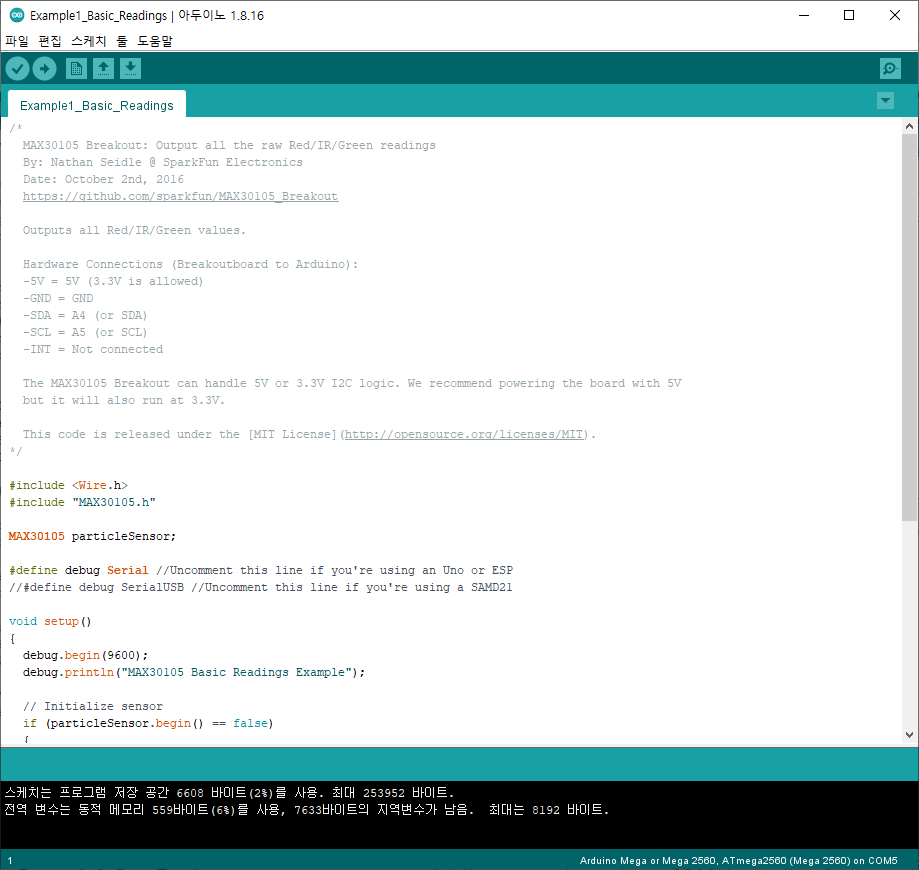
Task: Select the Example1_Basic_Readings tab
Action: tap(97, 106)
